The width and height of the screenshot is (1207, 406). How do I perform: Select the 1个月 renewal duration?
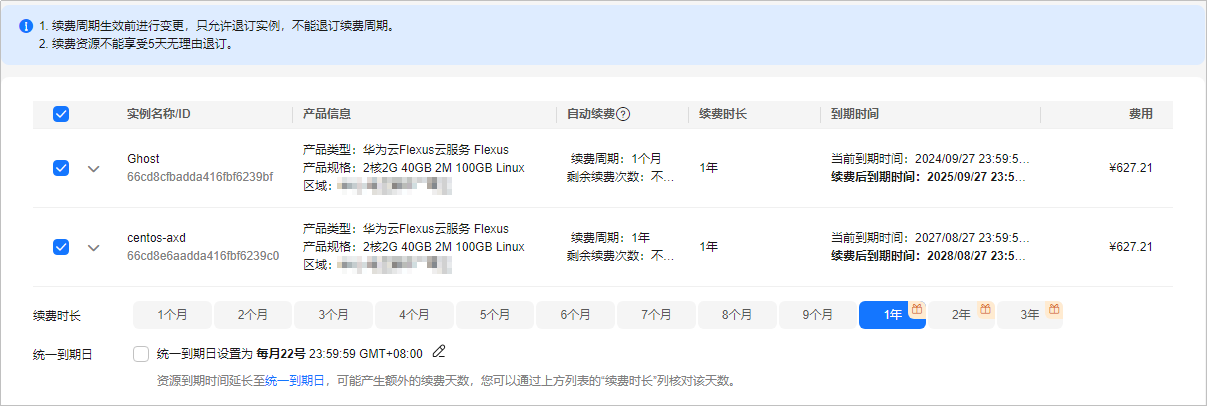[x=172, y=314]
